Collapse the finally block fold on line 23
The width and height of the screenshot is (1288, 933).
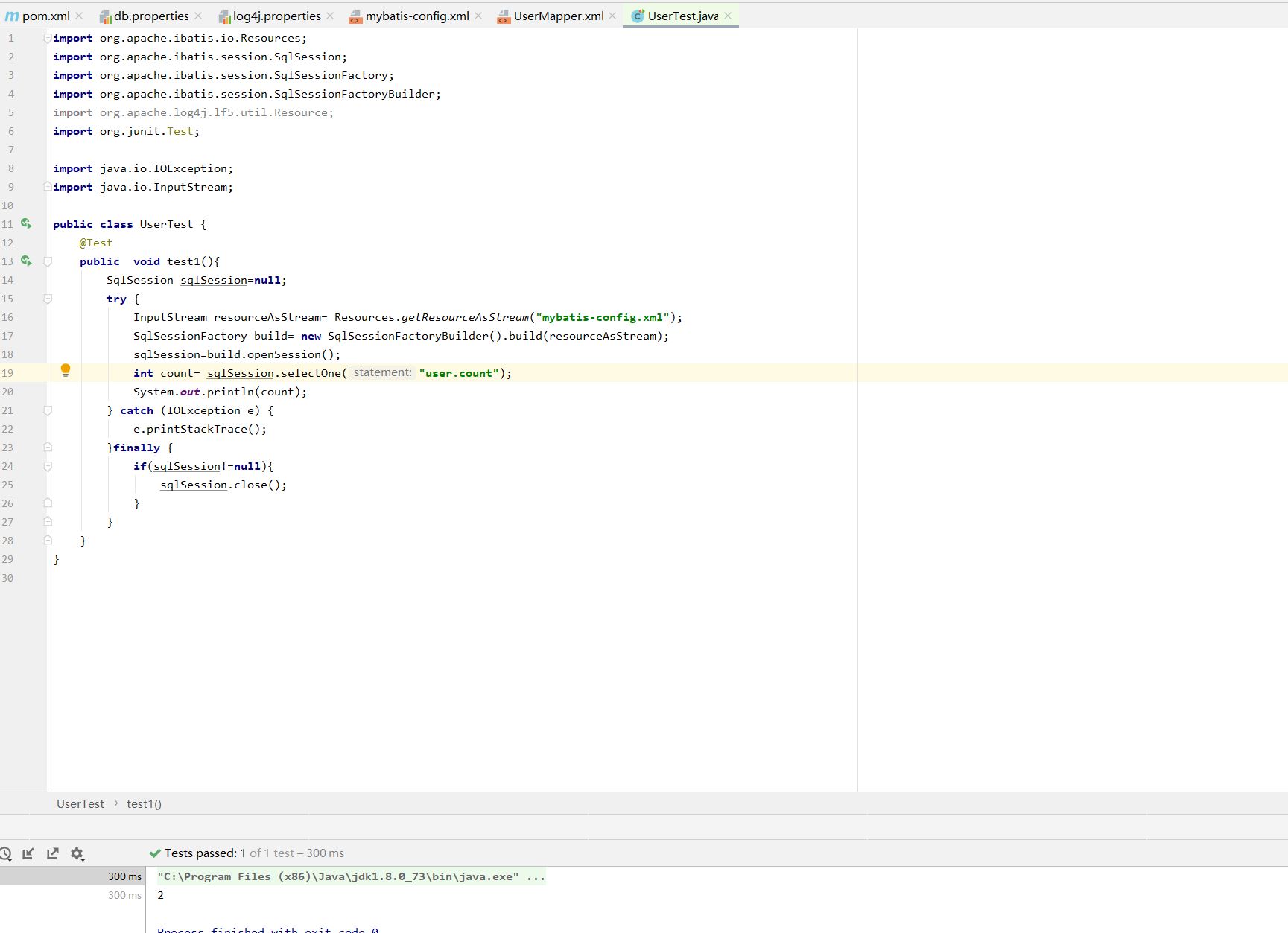click(x=48, y=448)
